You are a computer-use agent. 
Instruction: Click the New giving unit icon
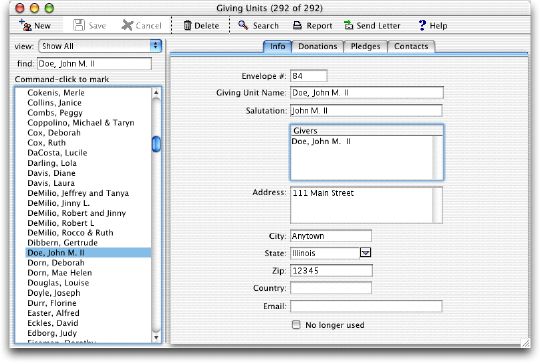[x=25, y=25]
